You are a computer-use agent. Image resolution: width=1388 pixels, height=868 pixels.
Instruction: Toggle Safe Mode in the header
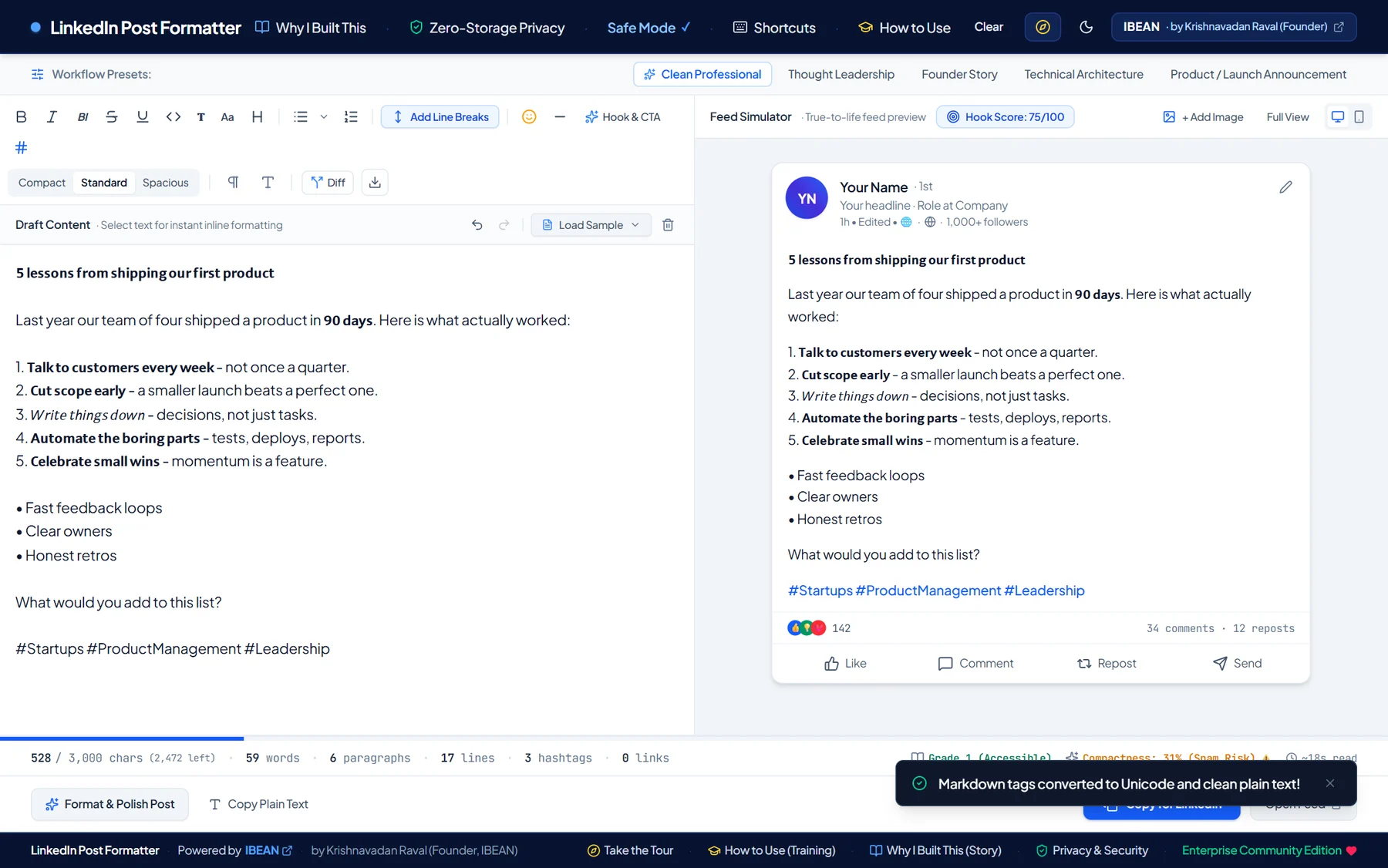coord(649,28)
